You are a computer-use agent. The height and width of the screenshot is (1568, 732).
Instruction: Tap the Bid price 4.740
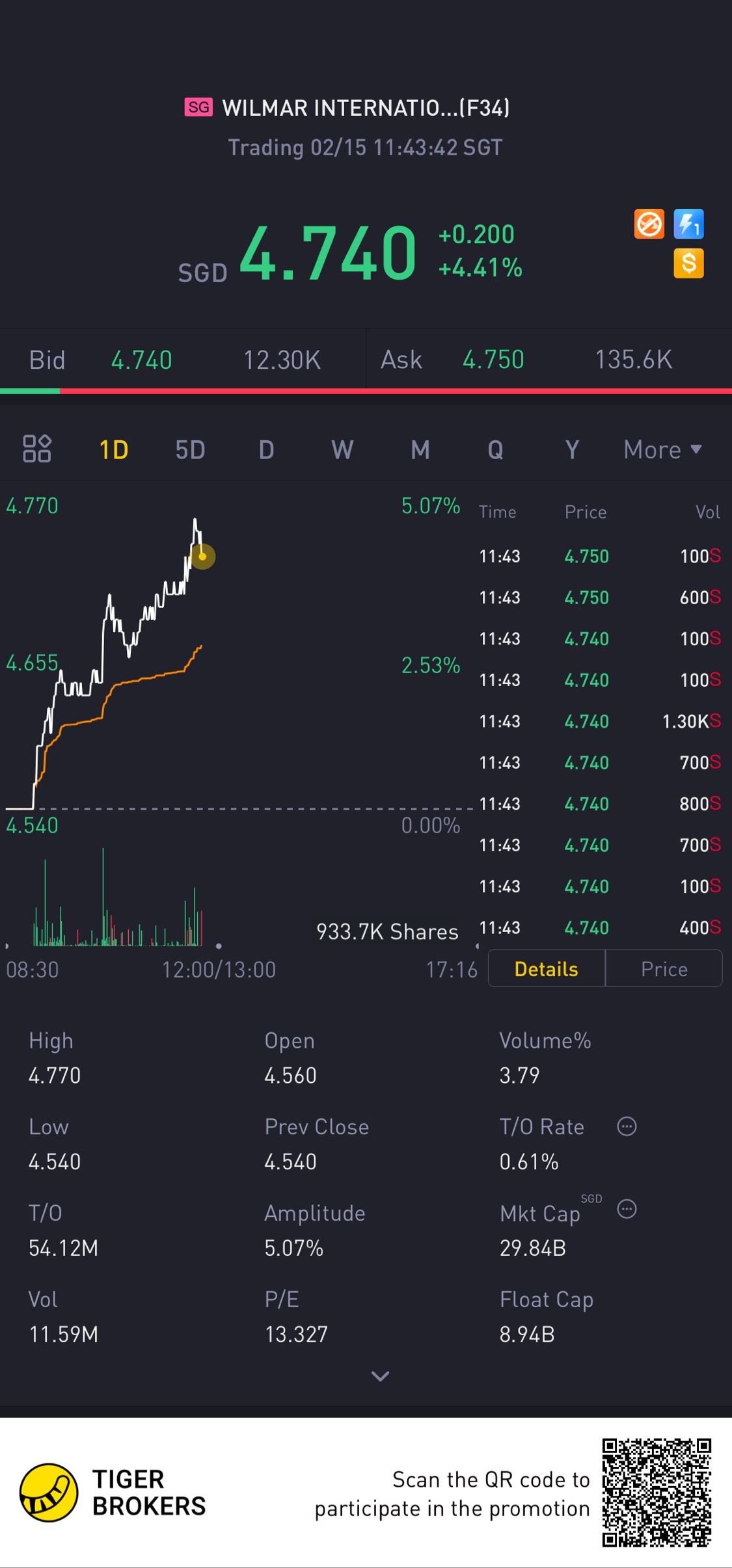[x=141, y=360]
